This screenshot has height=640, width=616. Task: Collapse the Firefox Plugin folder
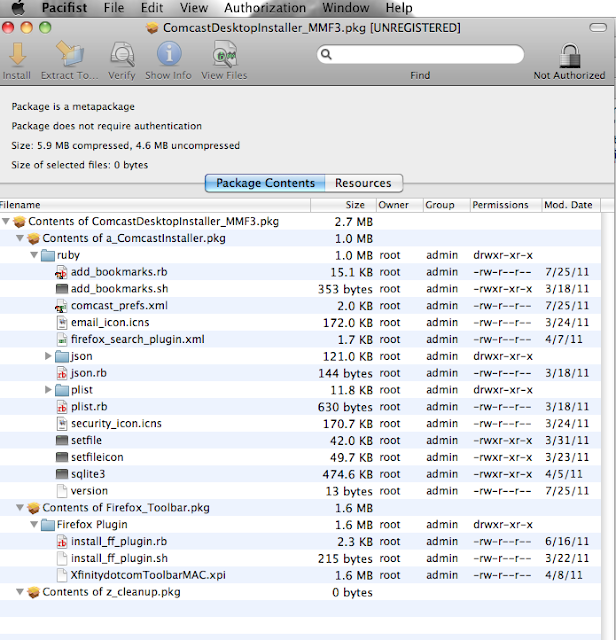34,524
